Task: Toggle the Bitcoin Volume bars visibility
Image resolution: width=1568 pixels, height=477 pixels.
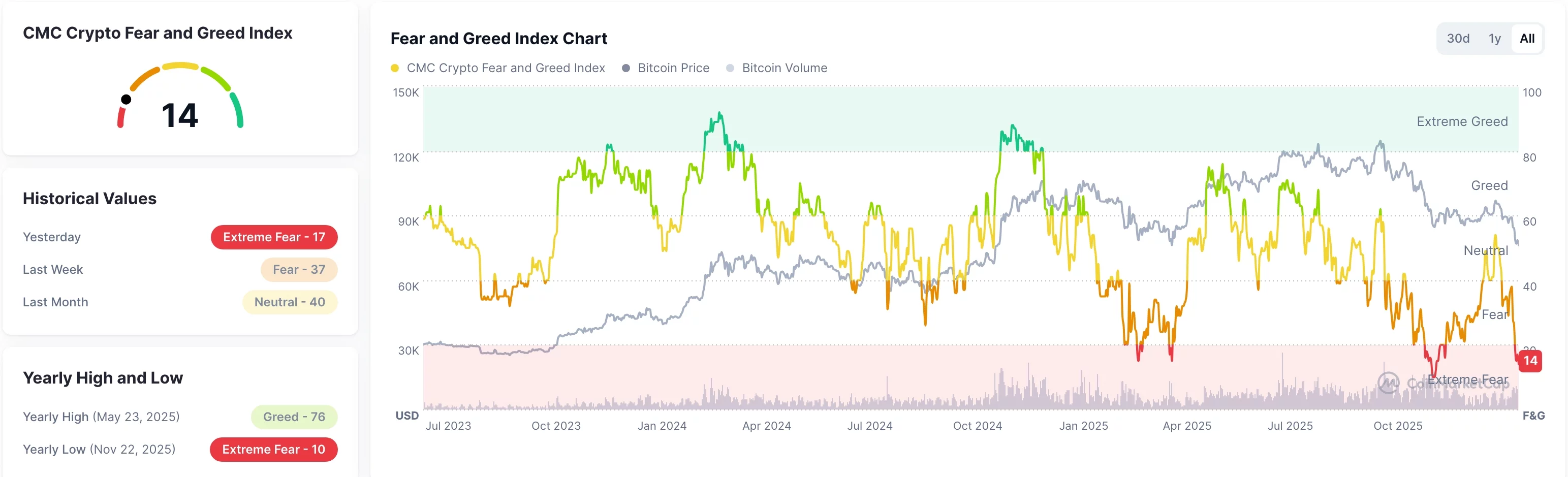Action: click(x=784, y=68)
